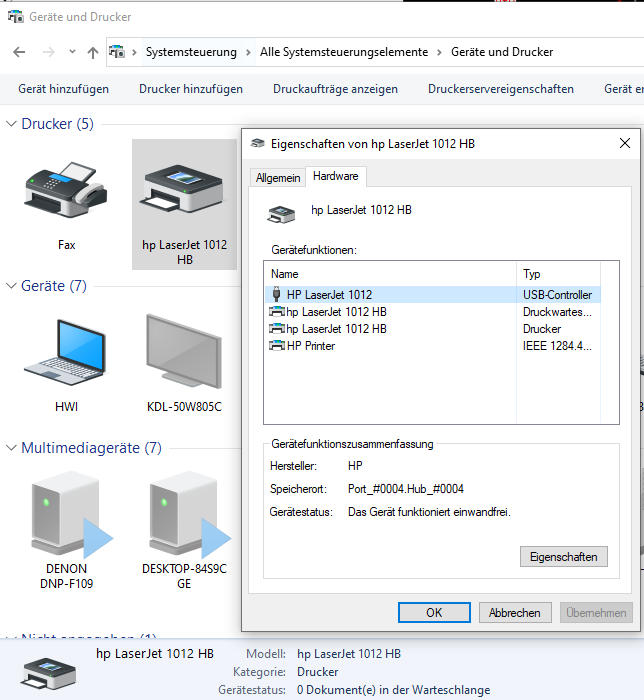Select the Drucker type hp LaserJet 1012 HB row
The image size is (644, 700).
pos(432,329)
